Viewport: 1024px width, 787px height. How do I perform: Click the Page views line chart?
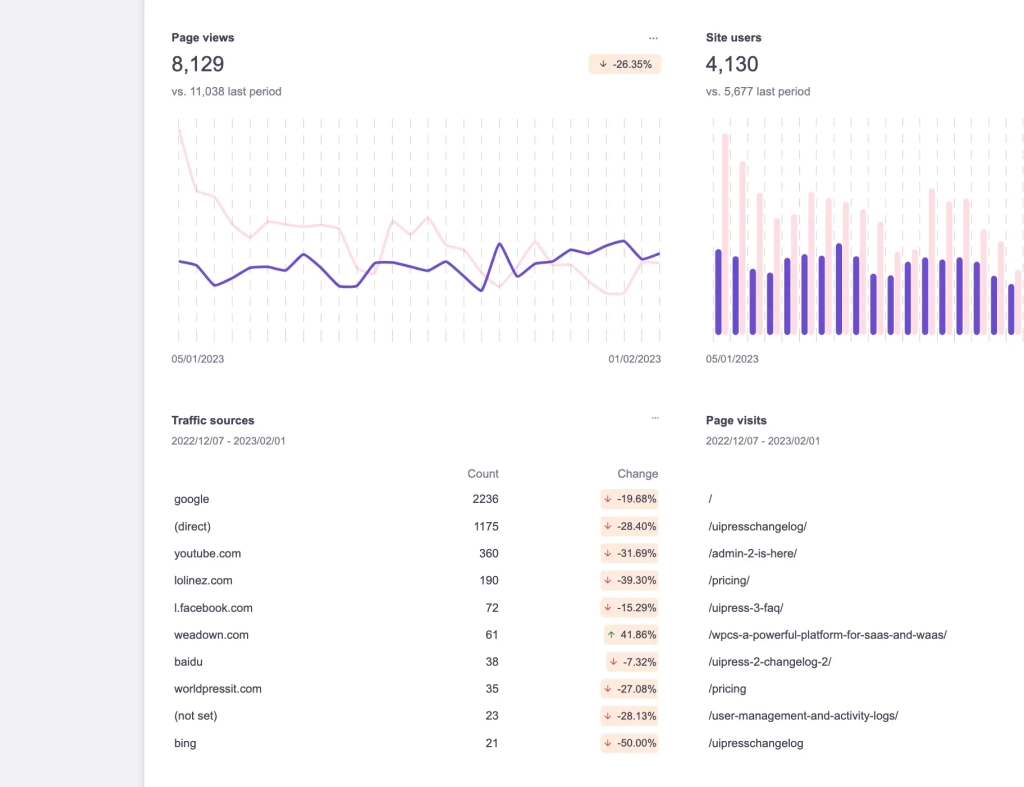tap(419, 230)
